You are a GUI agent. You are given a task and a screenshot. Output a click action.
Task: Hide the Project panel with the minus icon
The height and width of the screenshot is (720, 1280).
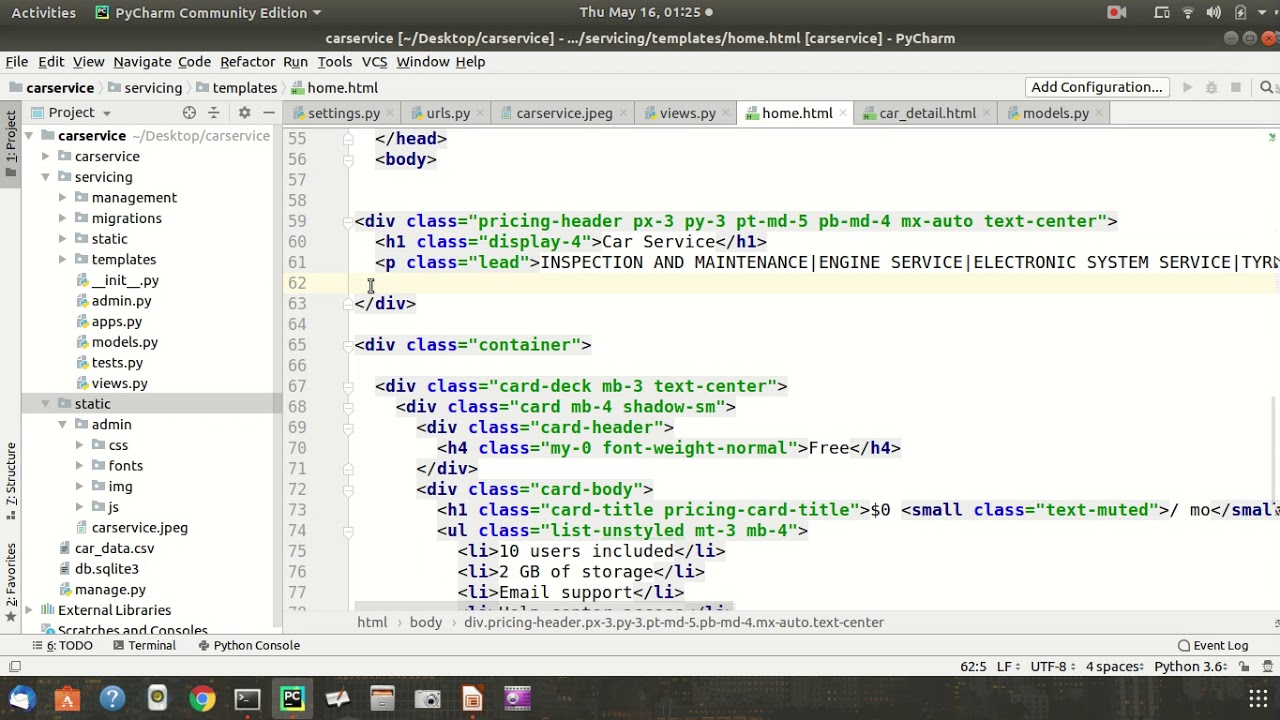coord(269,113)
